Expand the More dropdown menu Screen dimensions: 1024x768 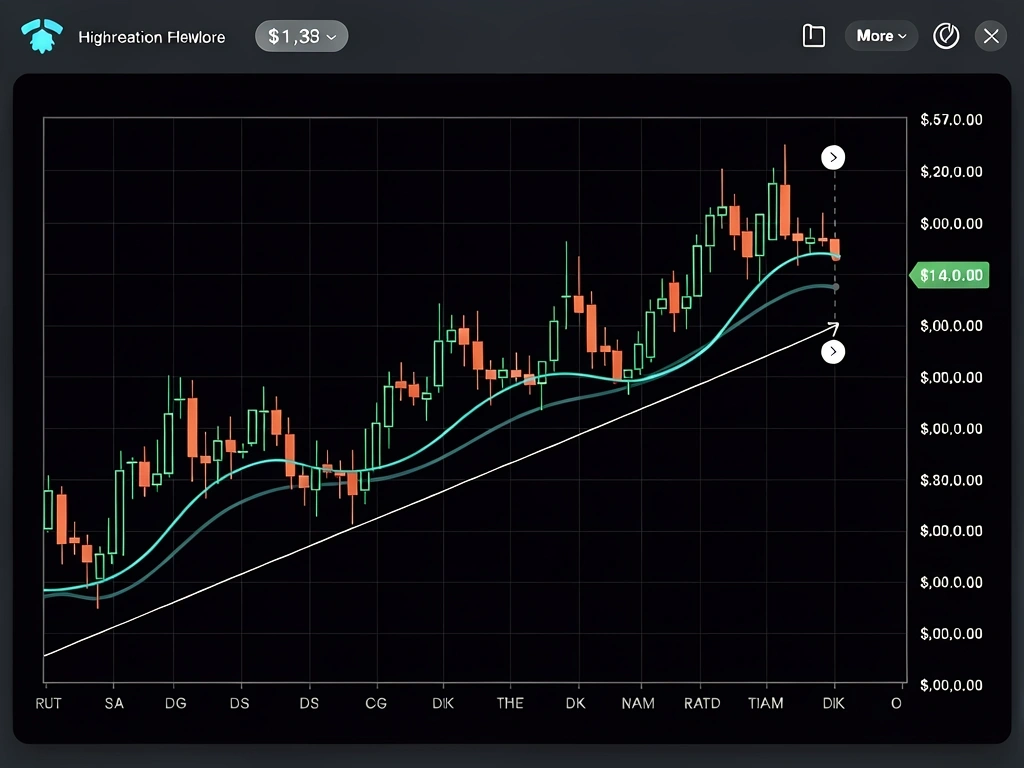click(x=881, y=35)
